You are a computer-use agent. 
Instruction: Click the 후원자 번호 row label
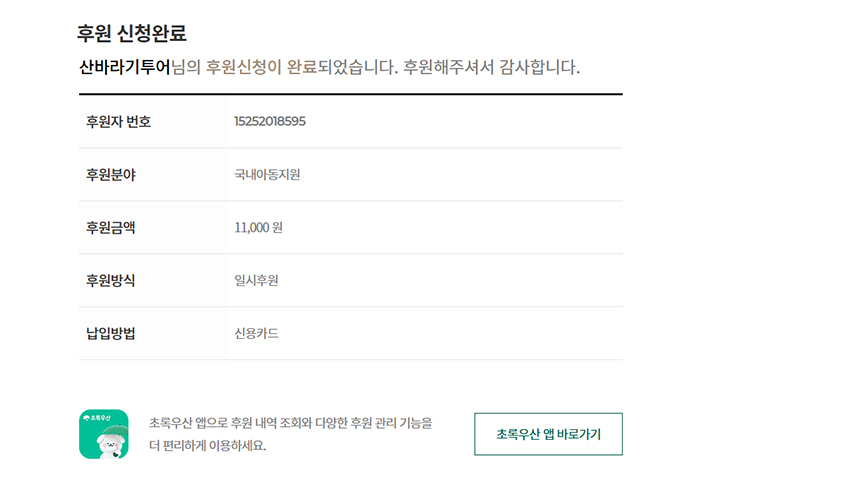(x=119, y=122)
